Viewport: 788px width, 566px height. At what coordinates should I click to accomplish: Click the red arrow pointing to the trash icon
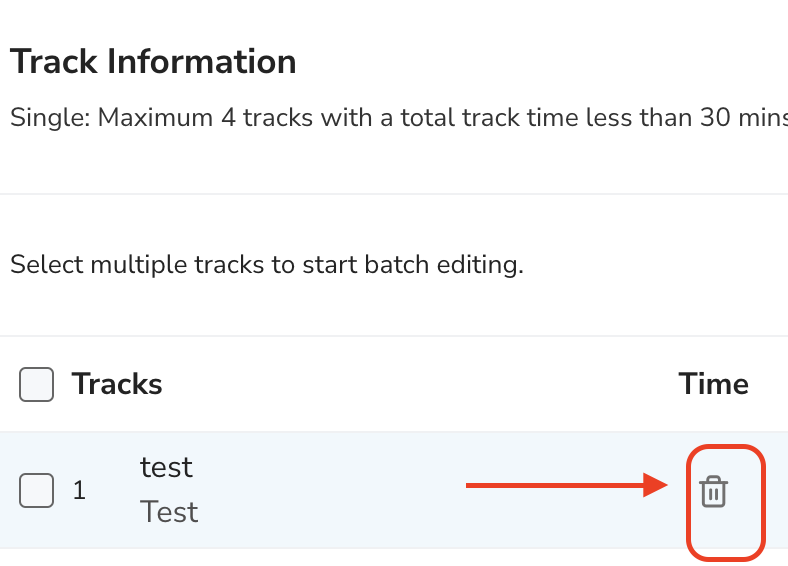pyautogui.click(x=567, y=485)
